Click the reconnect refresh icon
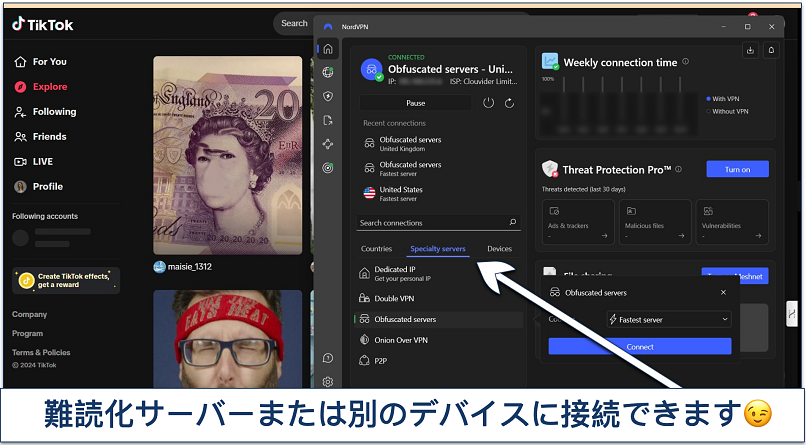 click(x=510, y=103)
